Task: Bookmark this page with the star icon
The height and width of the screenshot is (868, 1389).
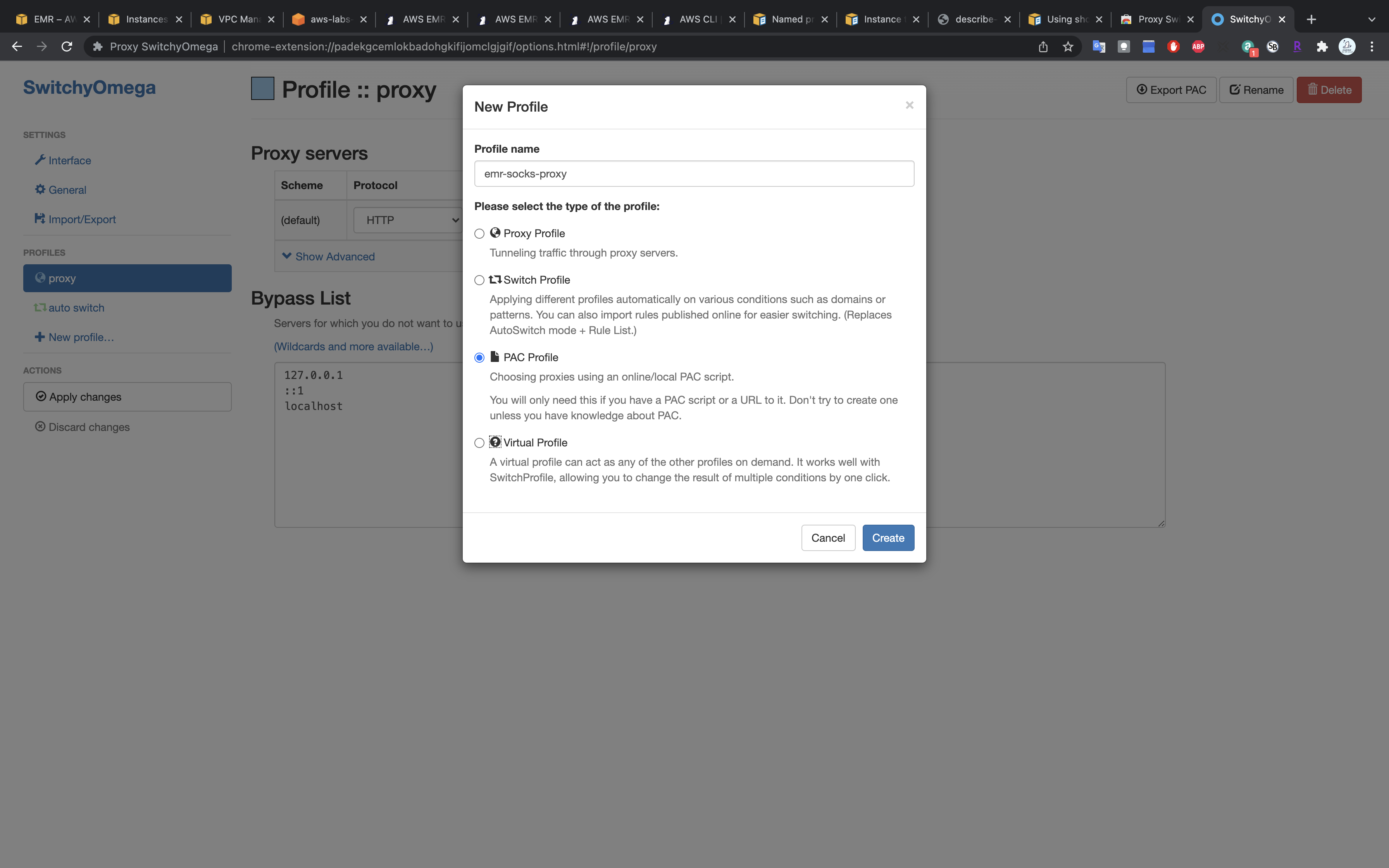Action: click(1068, 46)
